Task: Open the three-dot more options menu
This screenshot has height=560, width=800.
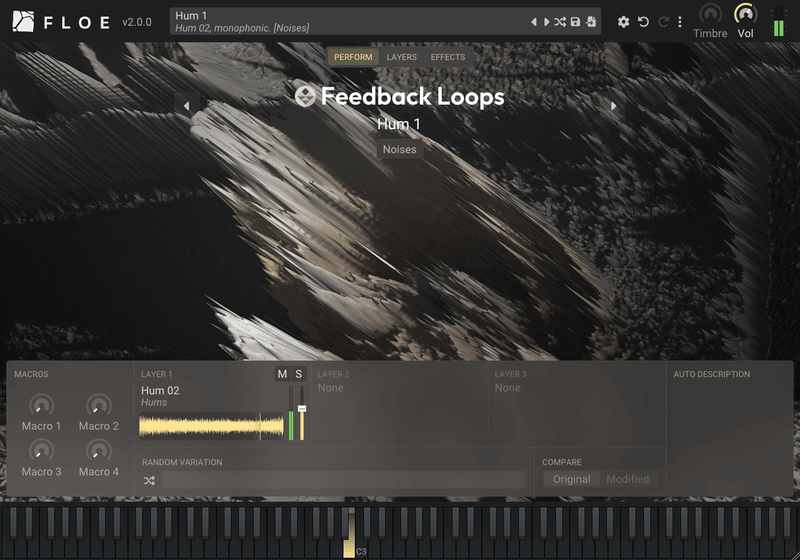Action: pos(680,22)
